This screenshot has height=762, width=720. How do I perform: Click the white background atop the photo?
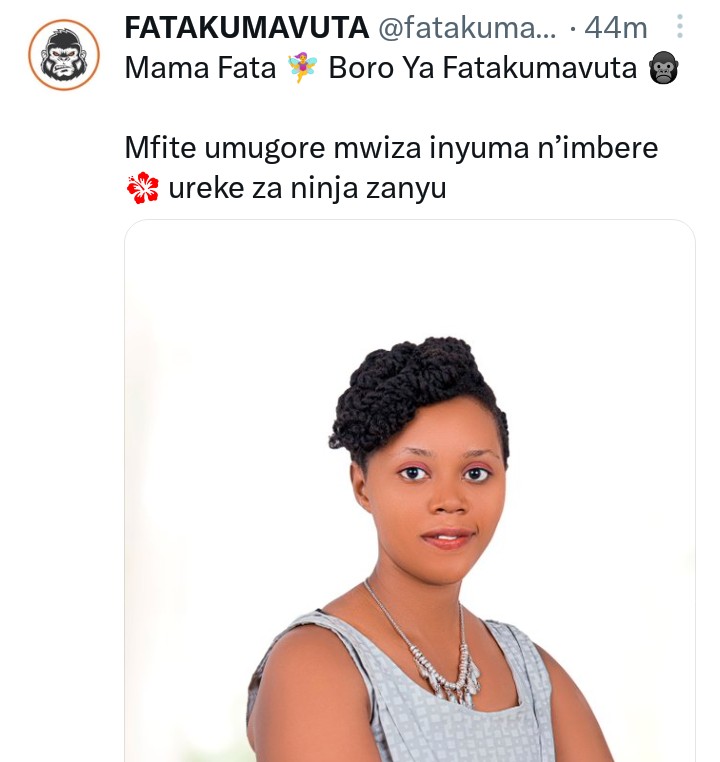pyautogui.click(x=410, y=277)
